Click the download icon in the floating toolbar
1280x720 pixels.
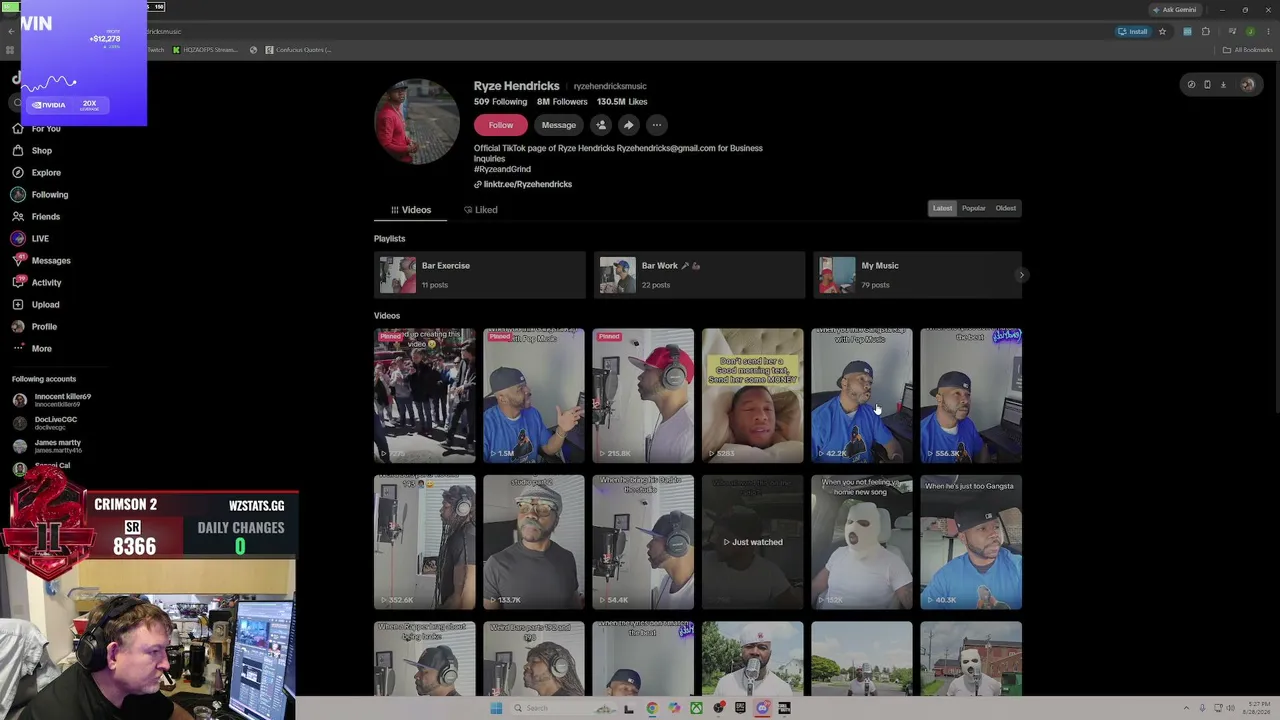(1223, 85)
